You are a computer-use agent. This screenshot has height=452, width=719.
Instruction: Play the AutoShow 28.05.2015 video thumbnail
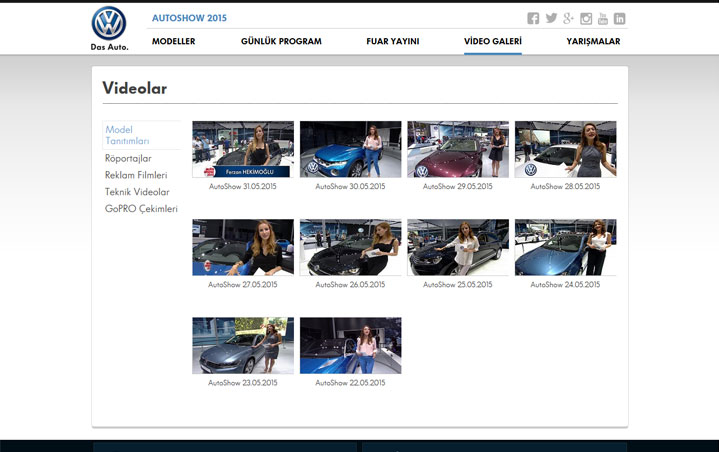[565, 149]
